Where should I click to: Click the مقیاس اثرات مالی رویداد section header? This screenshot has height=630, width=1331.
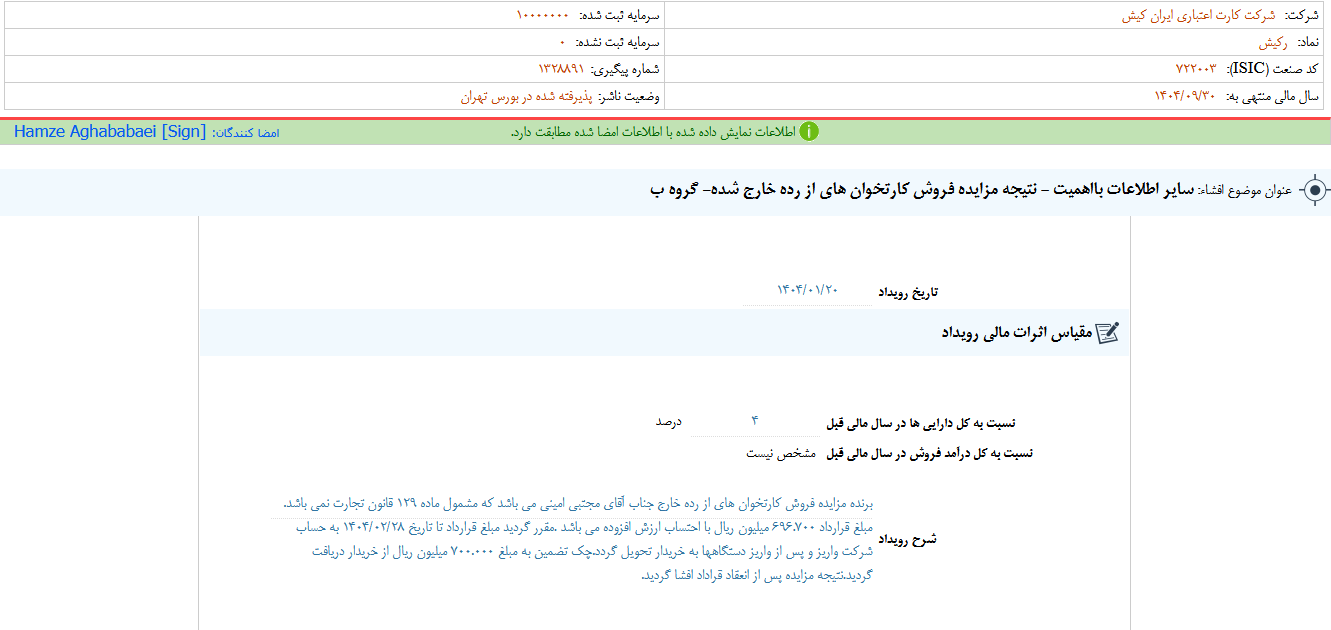pyautogui.click(x=1015, y=333)
